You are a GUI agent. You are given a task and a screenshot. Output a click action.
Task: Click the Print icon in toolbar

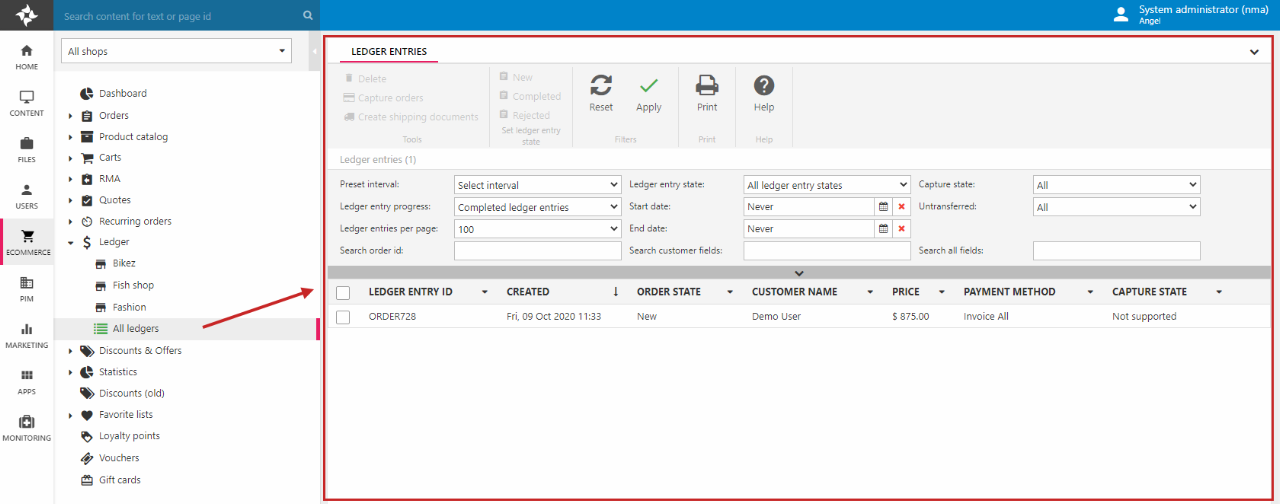(x=707, y=87)
